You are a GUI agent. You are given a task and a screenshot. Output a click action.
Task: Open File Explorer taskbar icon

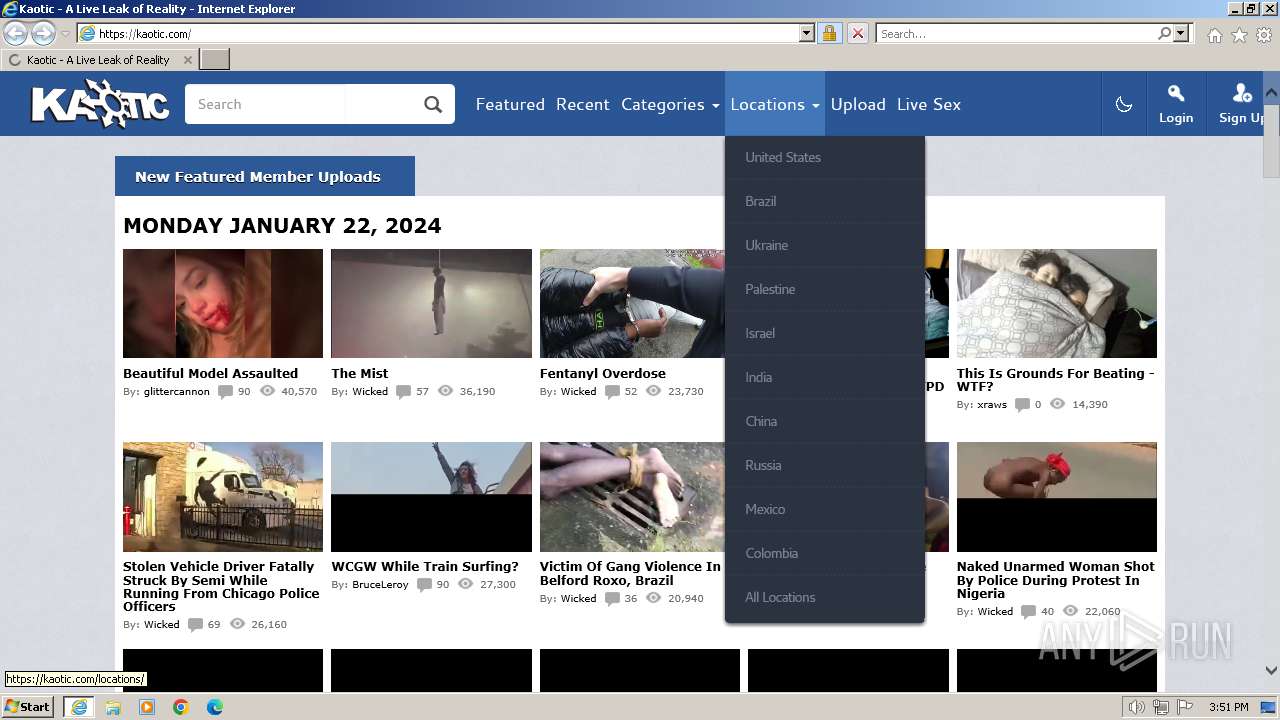(x=113, y=707)
